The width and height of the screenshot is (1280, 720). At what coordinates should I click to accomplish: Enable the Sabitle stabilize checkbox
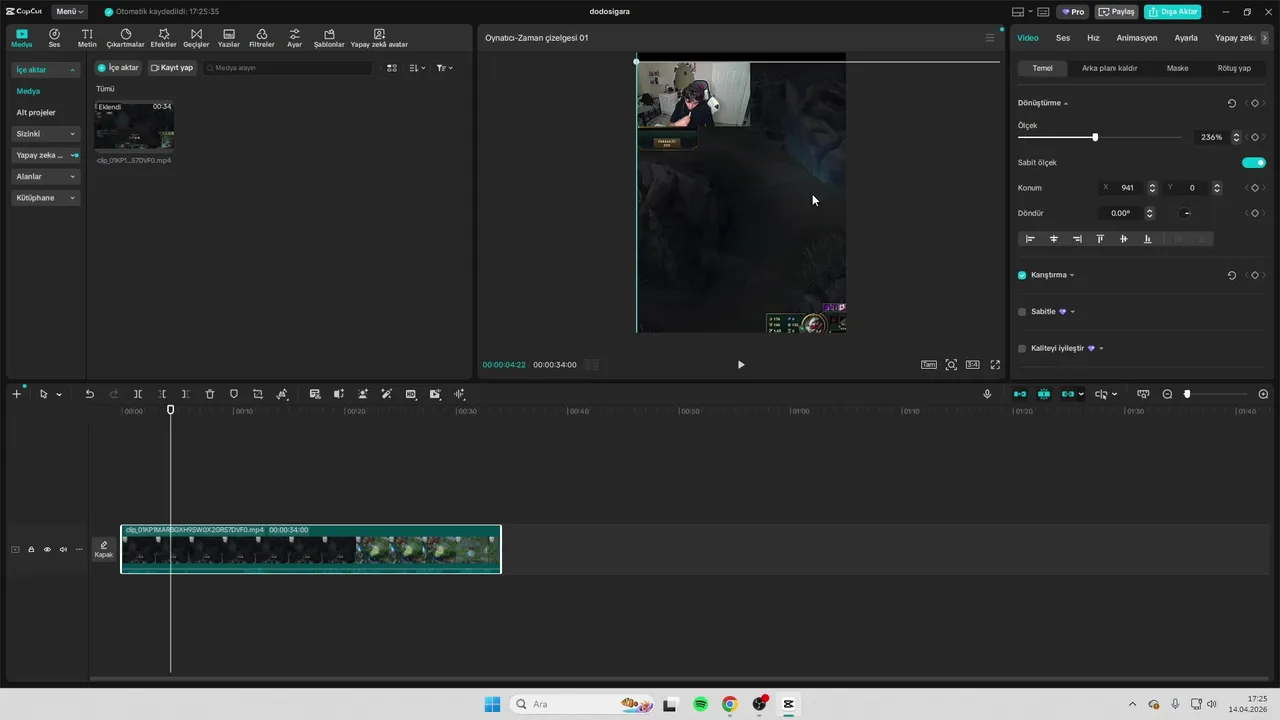(x=1022, y=312)
